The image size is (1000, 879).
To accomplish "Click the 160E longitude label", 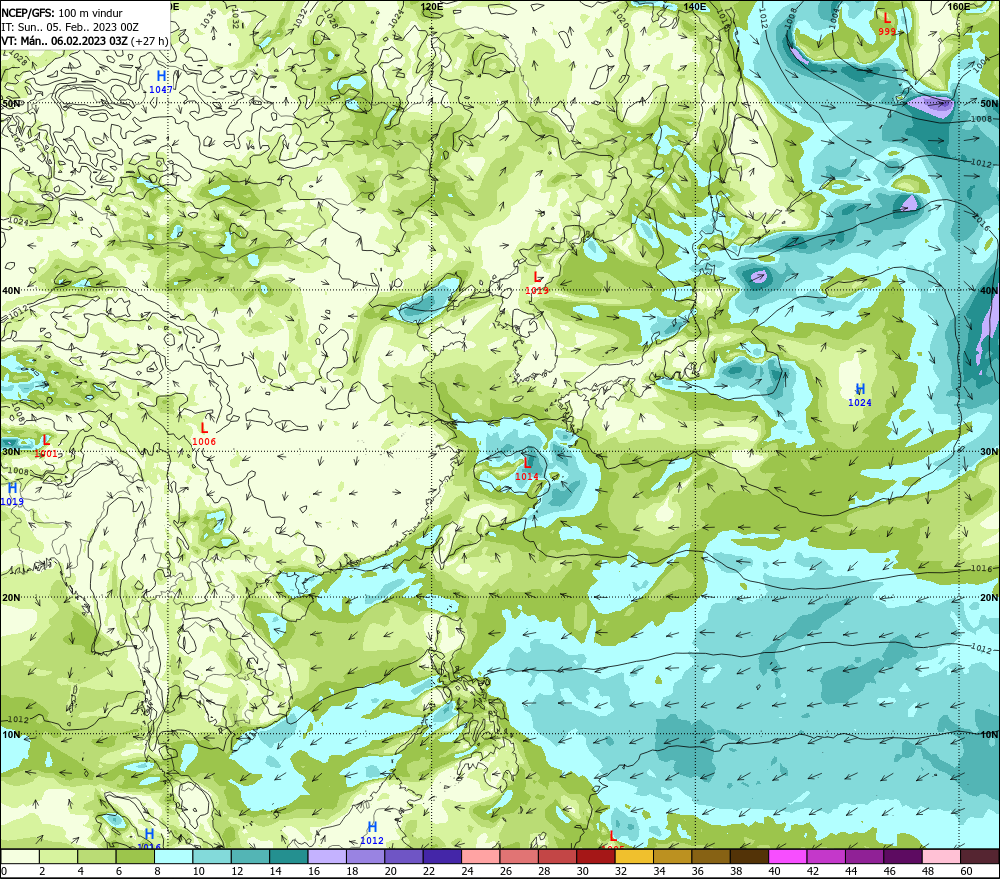I will (x=959, y=6).
